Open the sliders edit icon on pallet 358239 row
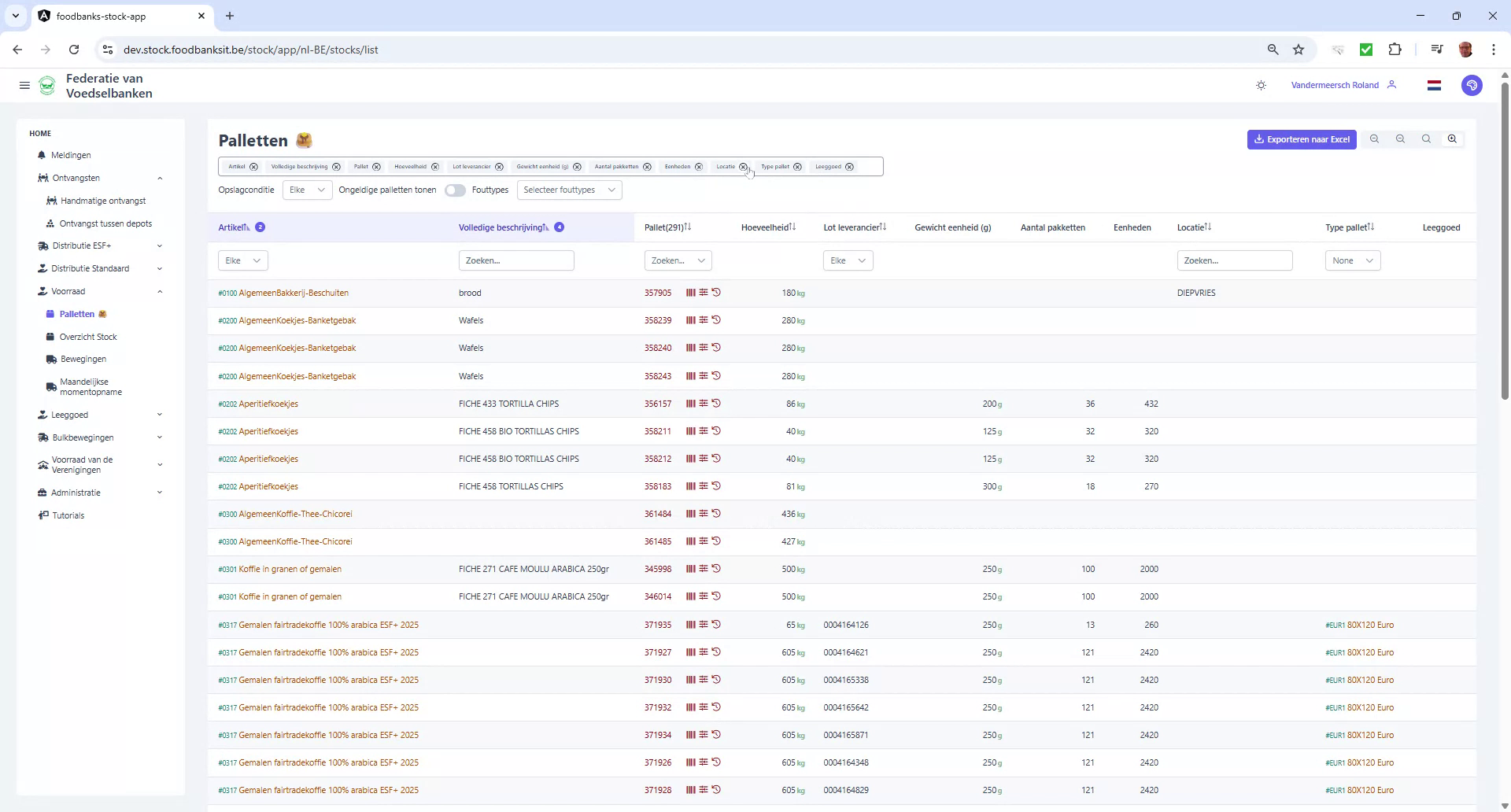This screenshot has width=1511, height=812. (x=704, y=320)
